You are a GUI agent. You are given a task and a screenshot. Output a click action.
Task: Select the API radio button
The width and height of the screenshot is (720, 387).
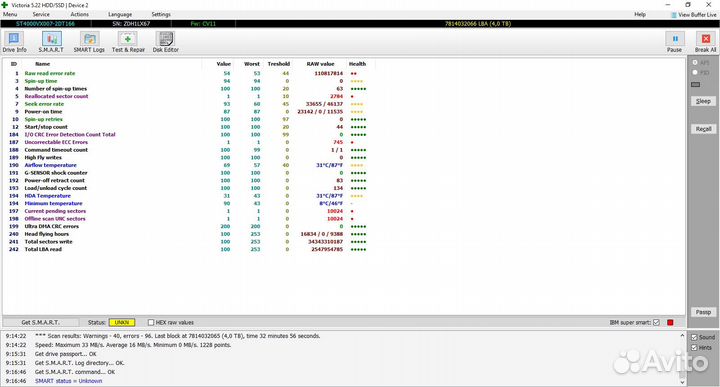(x=695, y=62)
